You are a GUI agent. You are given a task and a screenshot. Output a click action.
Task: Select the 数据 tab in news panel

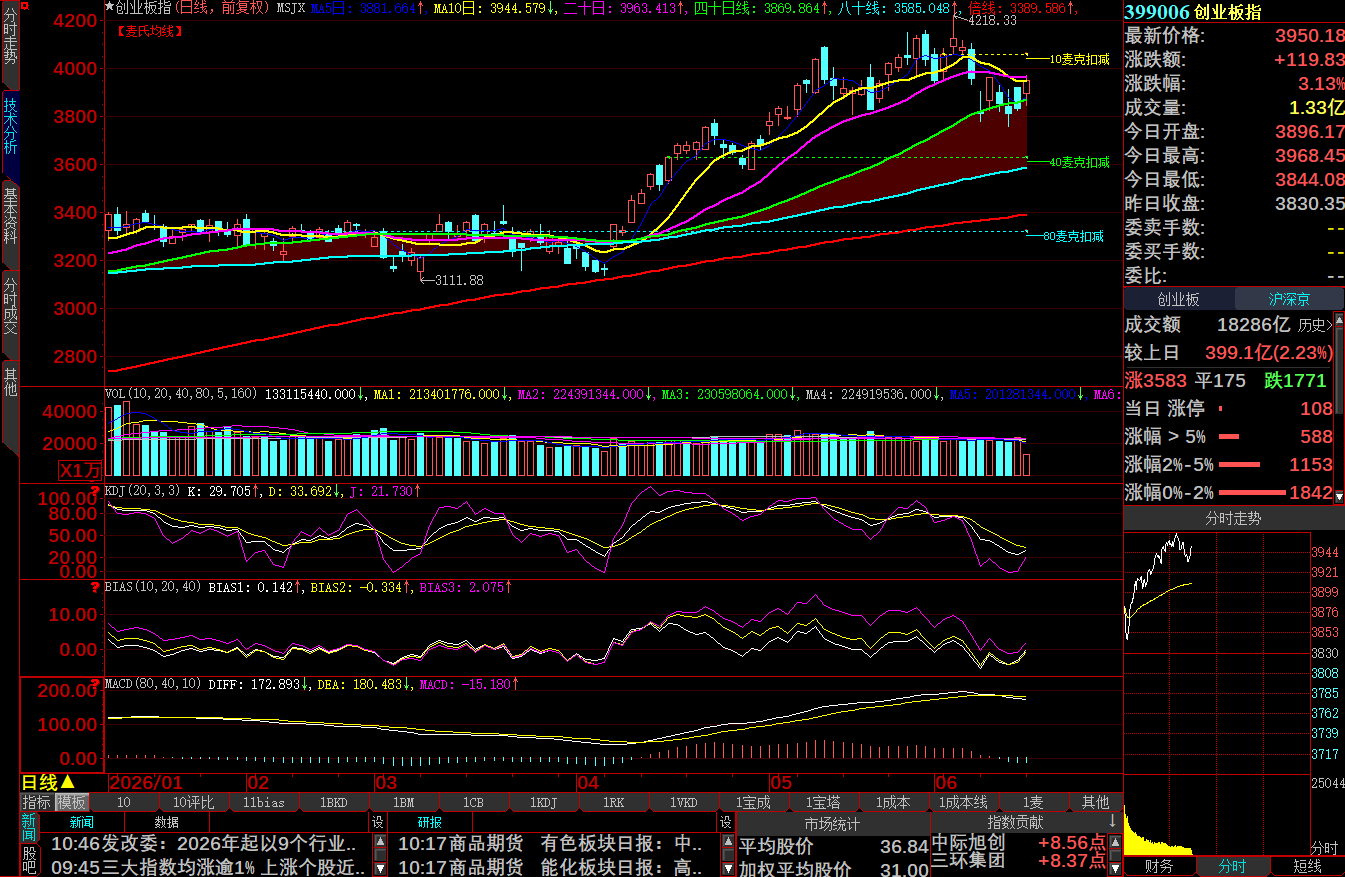click(167, 822)
